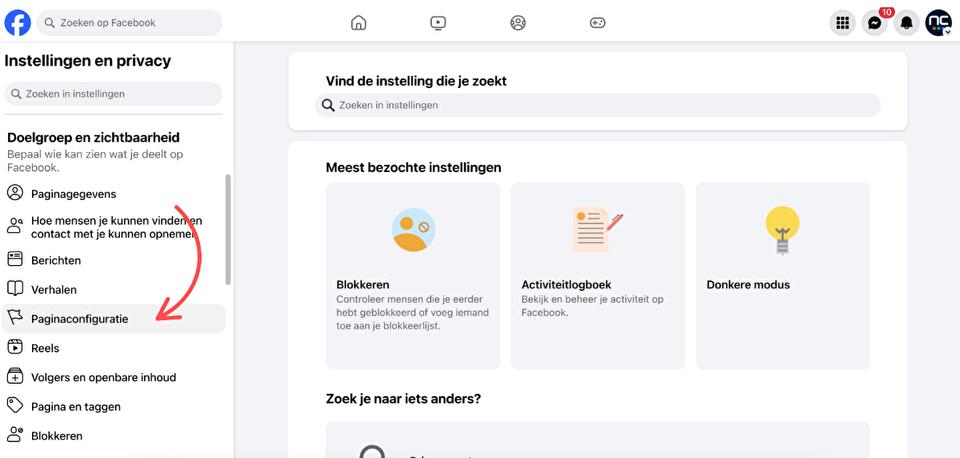Screen dimensions: 960x458
Task: Expand the profile account menu
Action: 938,23
